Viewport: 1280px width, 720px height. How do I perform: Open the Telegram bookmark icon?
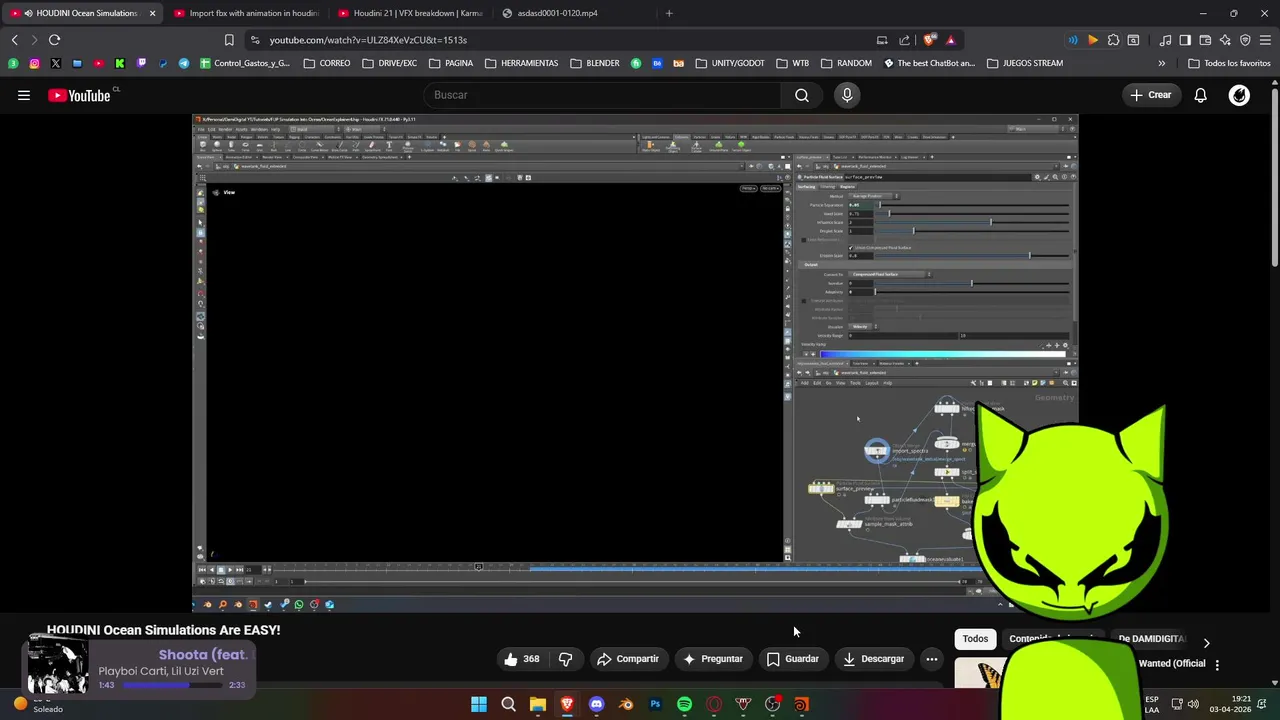(184, 63)
